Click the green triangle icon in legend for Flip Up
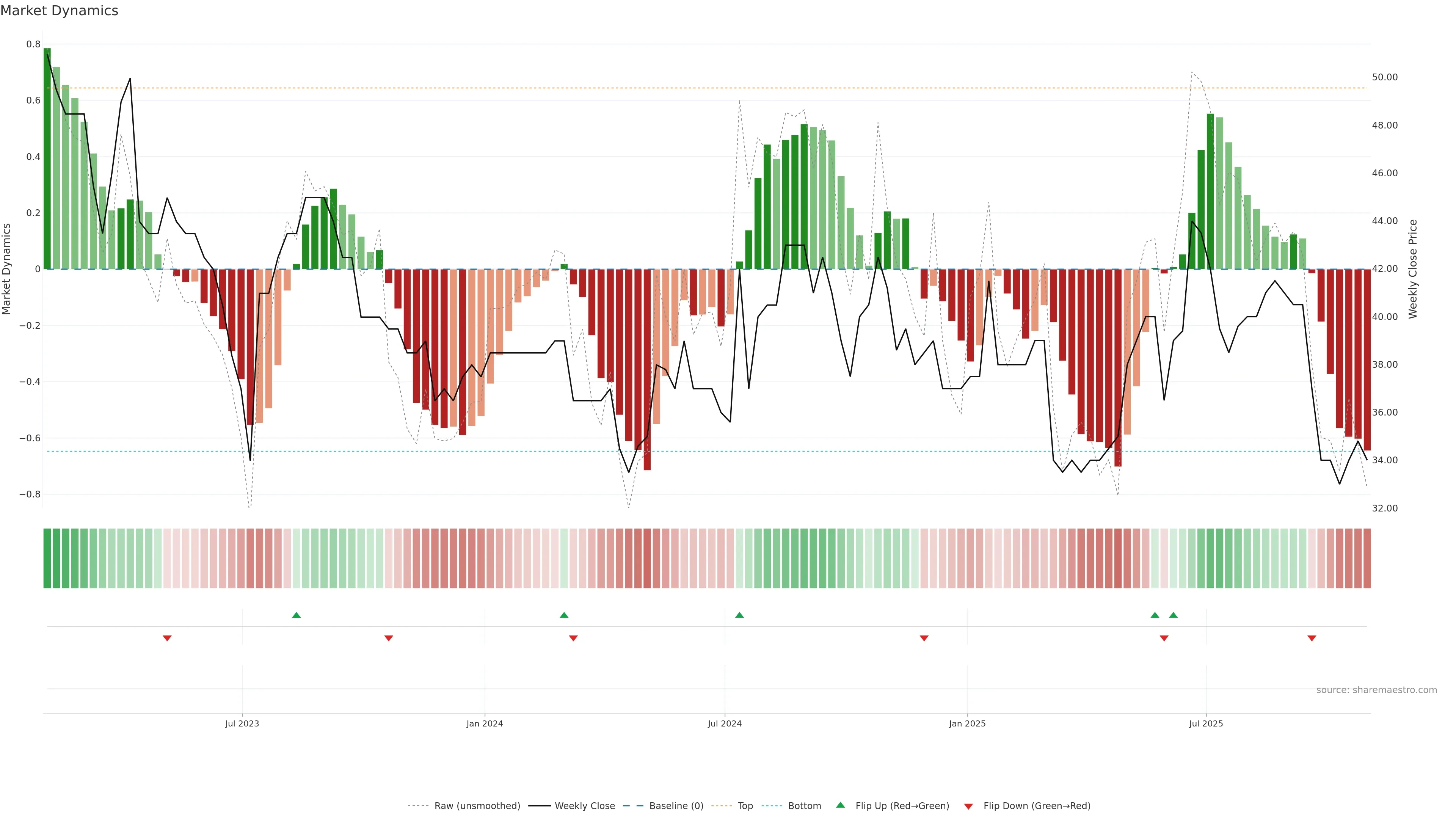Image resolution: width=1456 pixels, height=819 pixels. click(841, 805)
